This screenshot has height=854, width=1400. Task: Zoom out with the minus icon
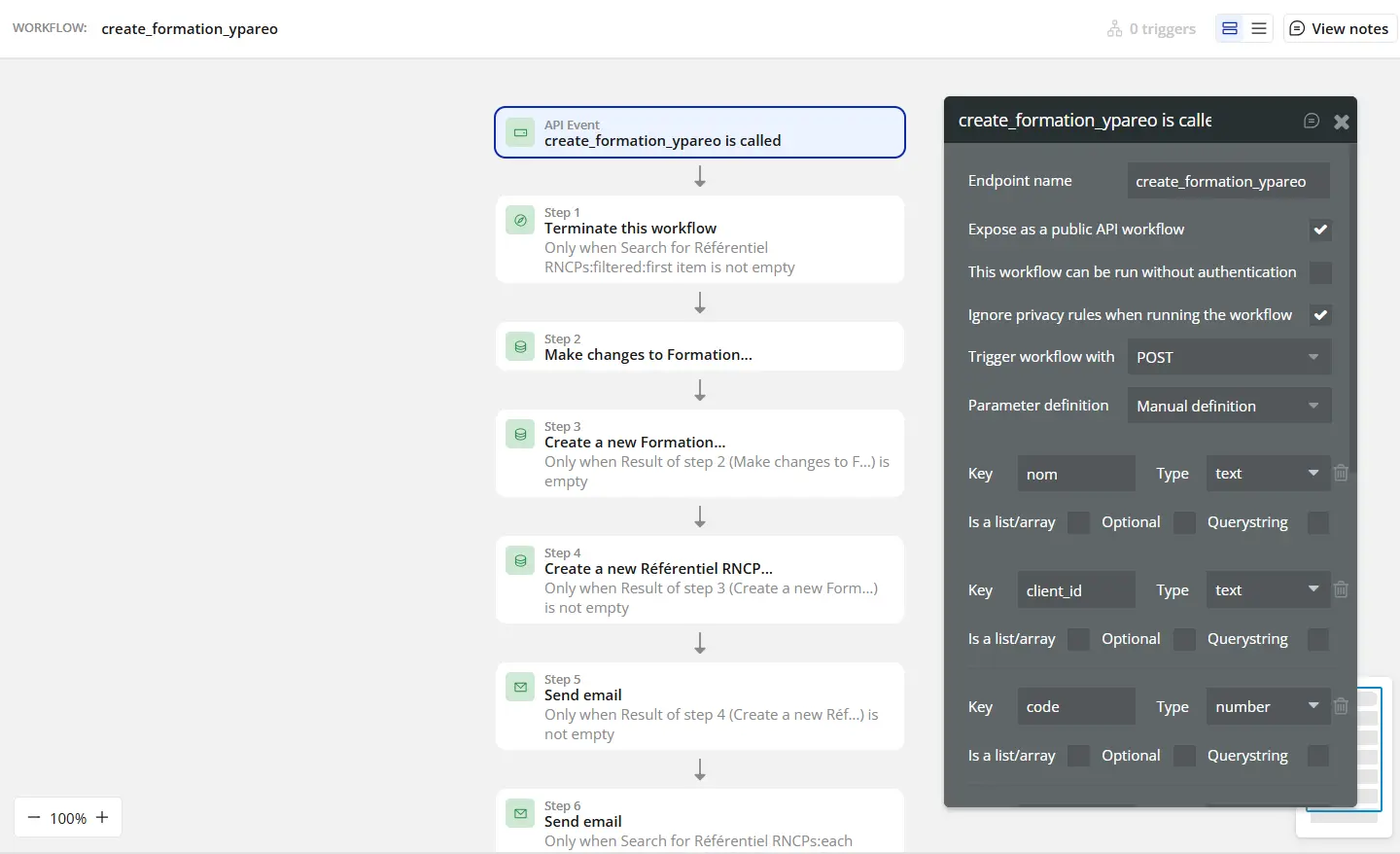34,818
